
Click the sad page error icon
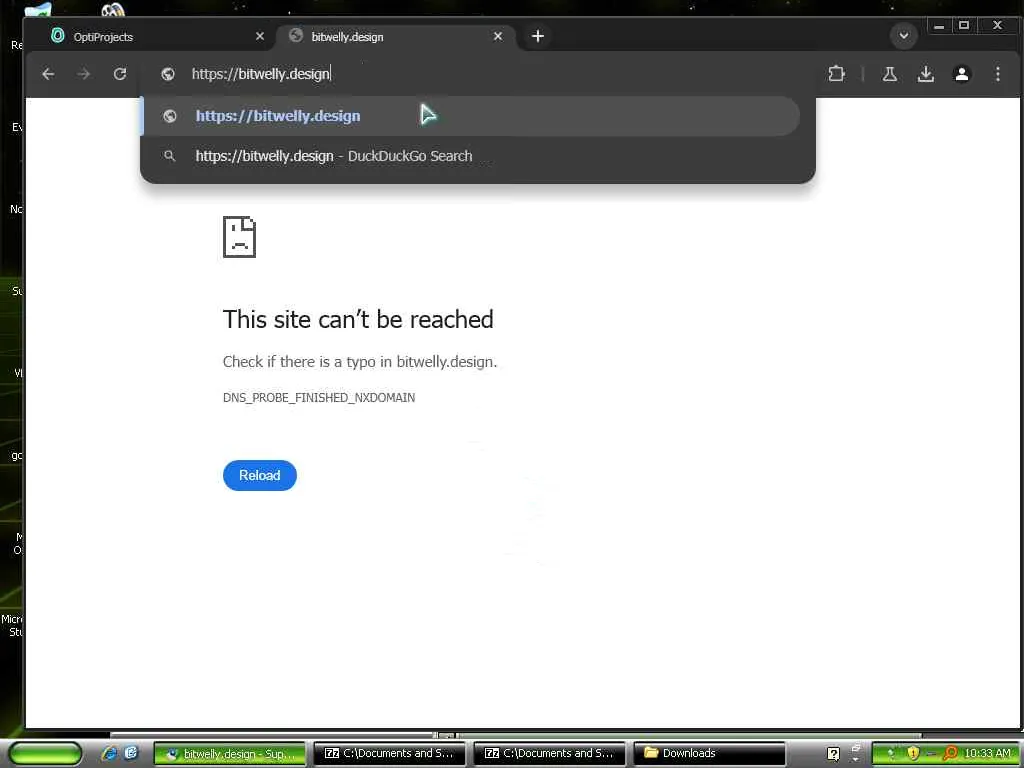point(240,237)
